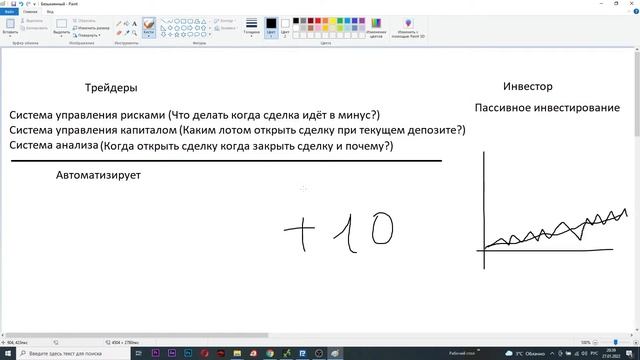
Task: Open Task View on the taskbar
Action: click(x=138, y=353)
